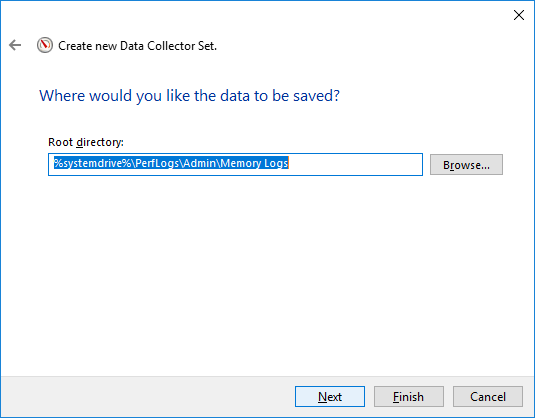Viewport: 535px width, 418px height.
Task: Focus the Root directory text field
Action: [235, 164]
